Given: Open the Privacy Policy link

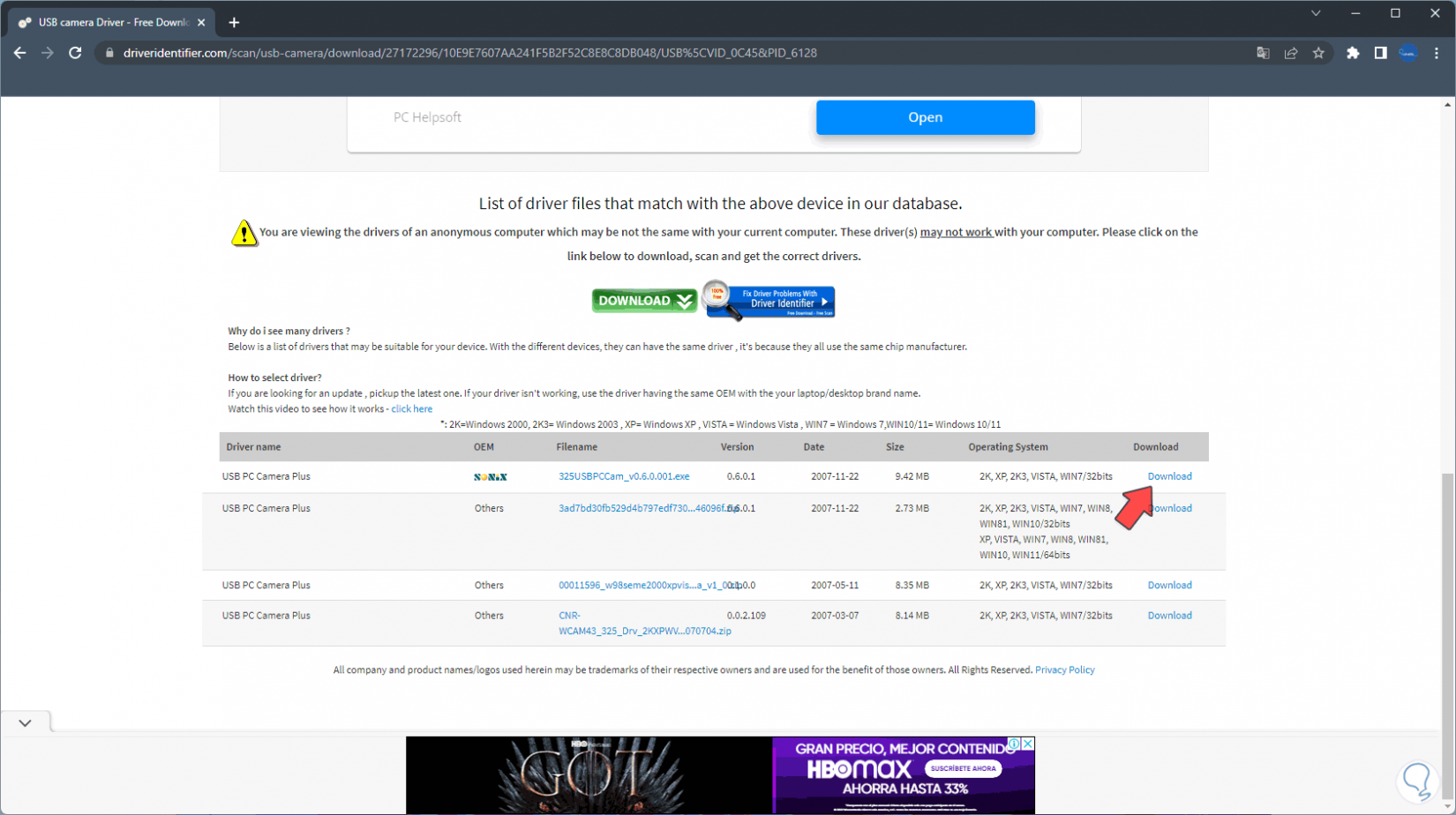Looking at the screenshot, I should (1064, 670).
